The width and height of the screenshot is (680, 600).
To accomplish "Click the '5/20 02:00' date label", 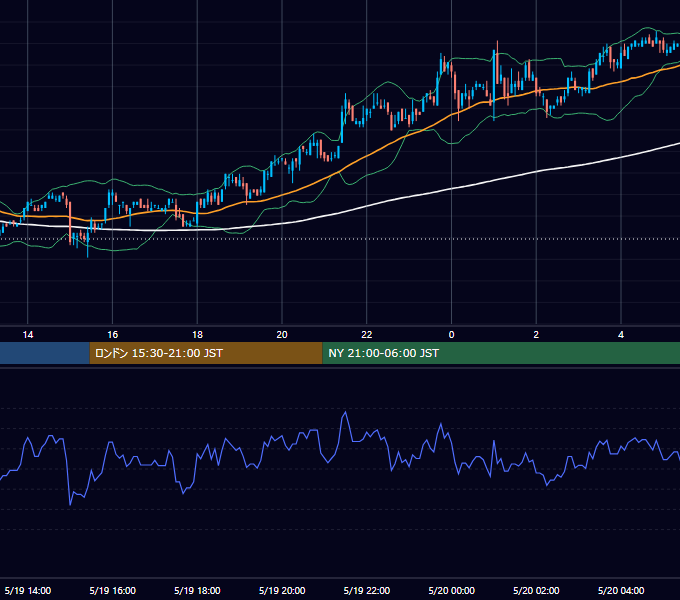I will tap(536, 590).
